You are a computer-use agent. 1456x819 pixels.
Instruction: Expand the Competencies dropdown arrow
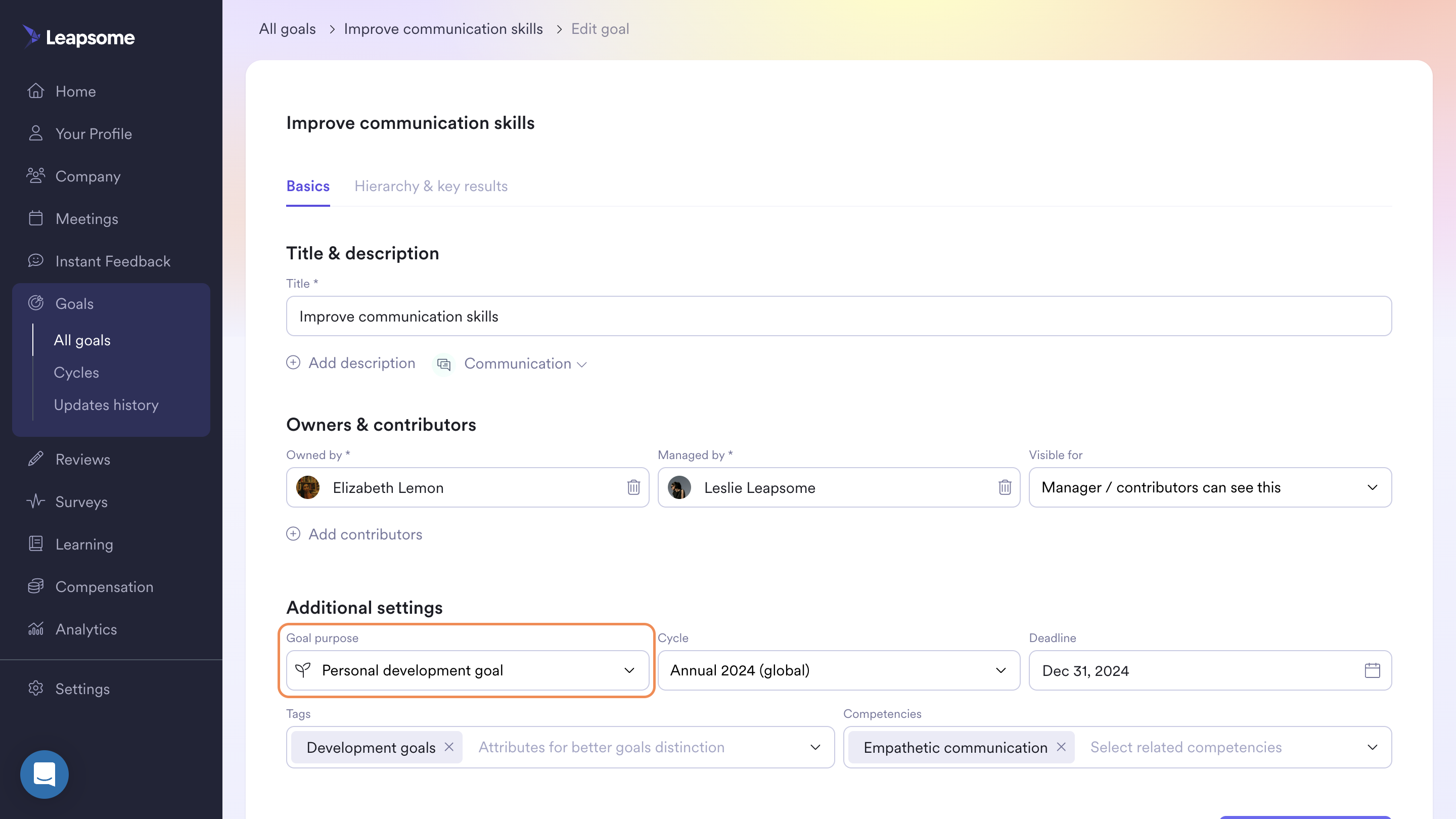coord(1373,747)
